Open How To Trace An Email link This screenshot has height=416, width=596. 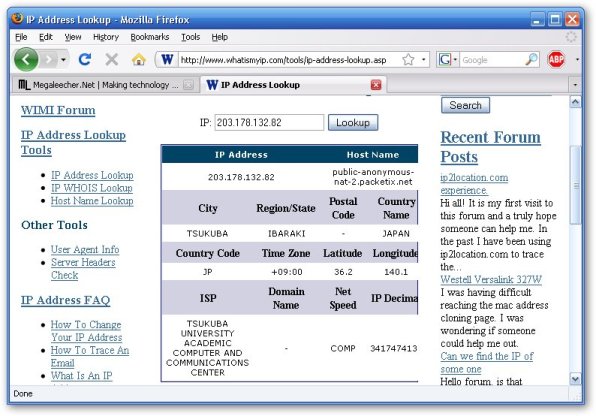click(x=90, y=356)
